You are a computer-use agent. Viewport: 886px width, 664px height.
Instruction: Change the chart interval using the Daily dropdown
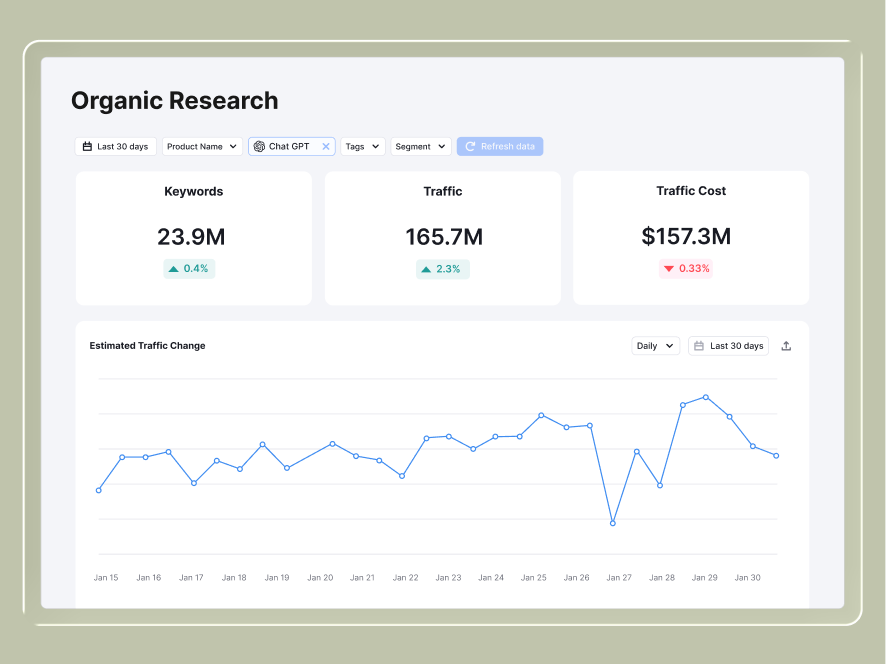(655, 345)
